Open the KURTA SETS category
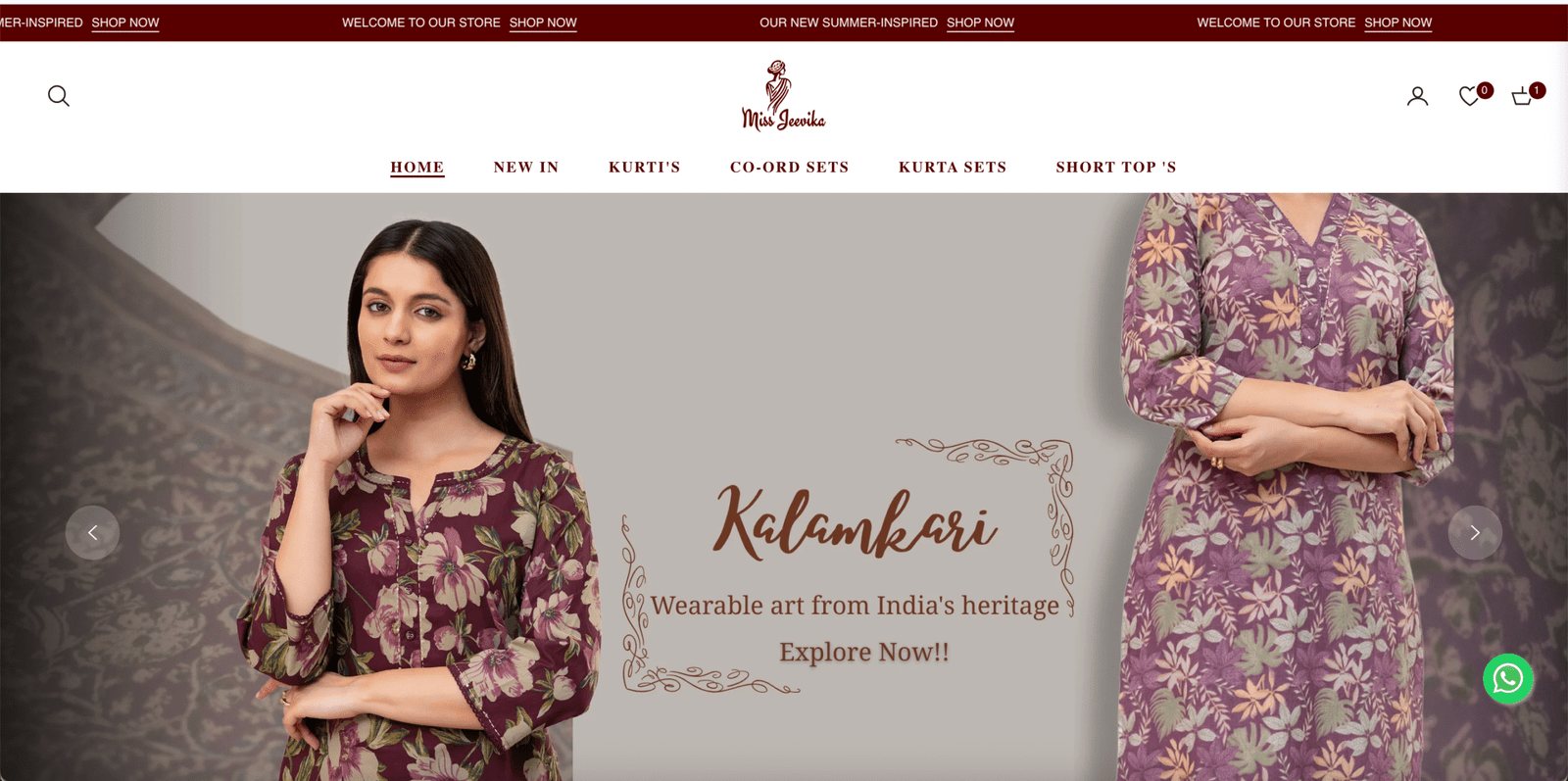The height and width of the screenshot is (781, 1568). click(953, 168)
